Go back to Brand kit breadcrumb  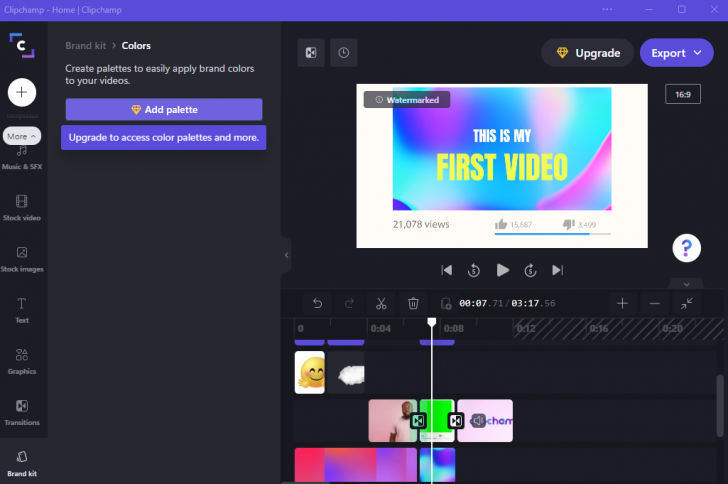coord(85,46)
